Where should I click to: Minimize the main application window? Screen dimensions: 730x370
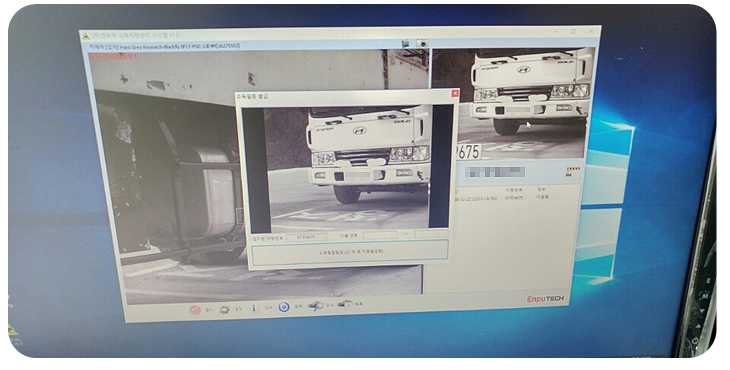coord(555,32)
